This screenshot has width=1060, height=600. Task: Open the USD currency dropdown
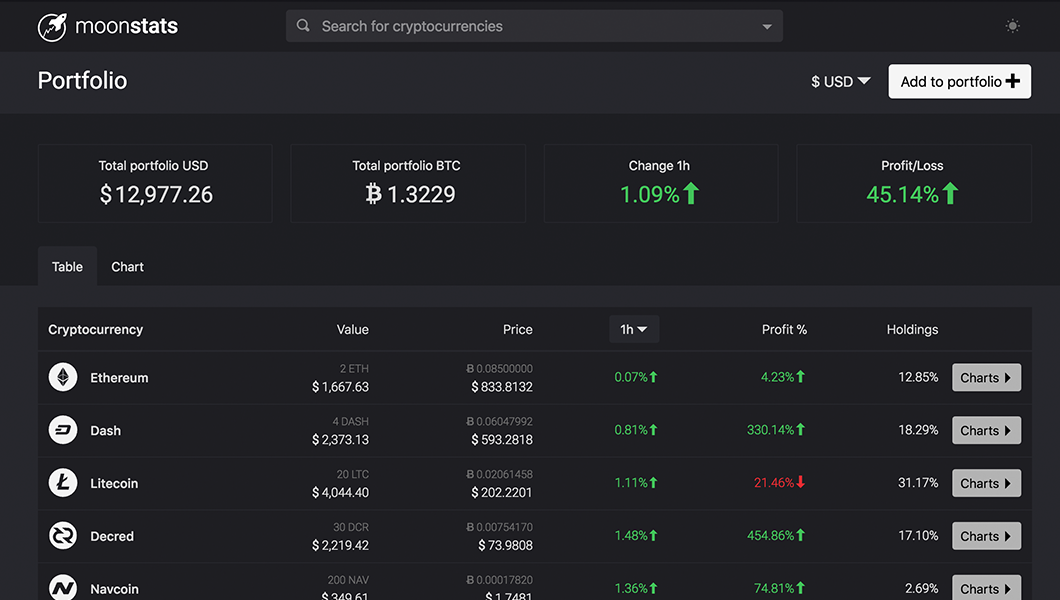(840, 81)
